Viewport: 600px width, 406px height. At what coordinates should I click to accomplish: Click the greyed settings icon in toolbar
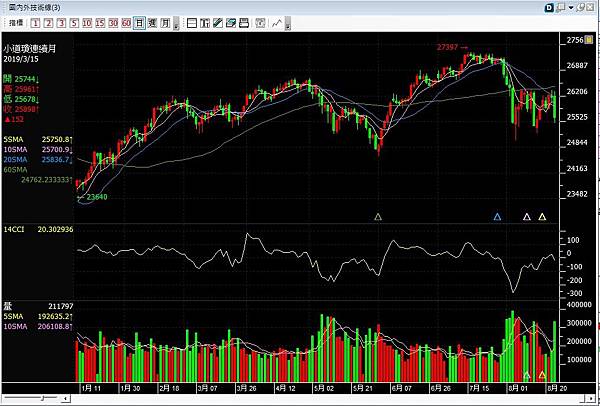[260, 23]
